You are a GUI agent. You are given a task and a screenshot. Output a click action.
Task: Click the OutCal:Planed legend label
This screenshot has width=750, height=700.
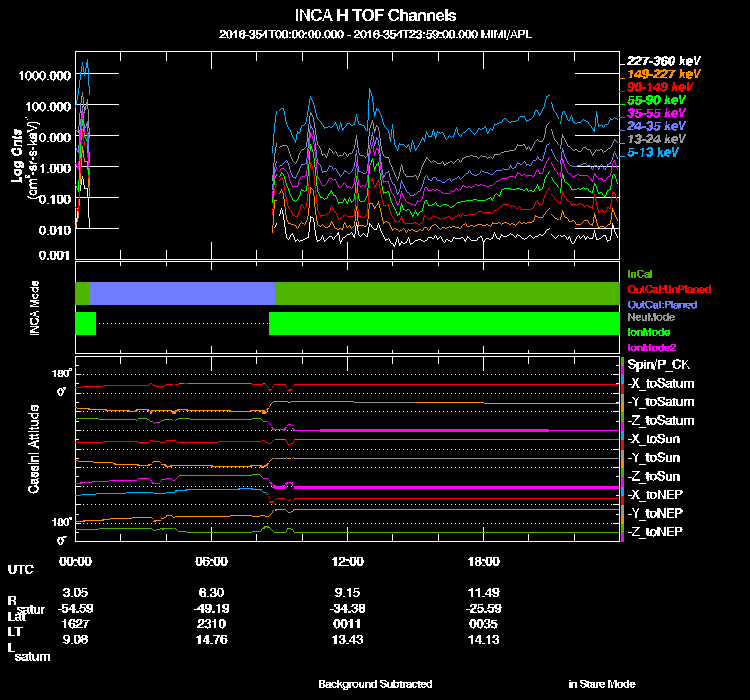661,303
